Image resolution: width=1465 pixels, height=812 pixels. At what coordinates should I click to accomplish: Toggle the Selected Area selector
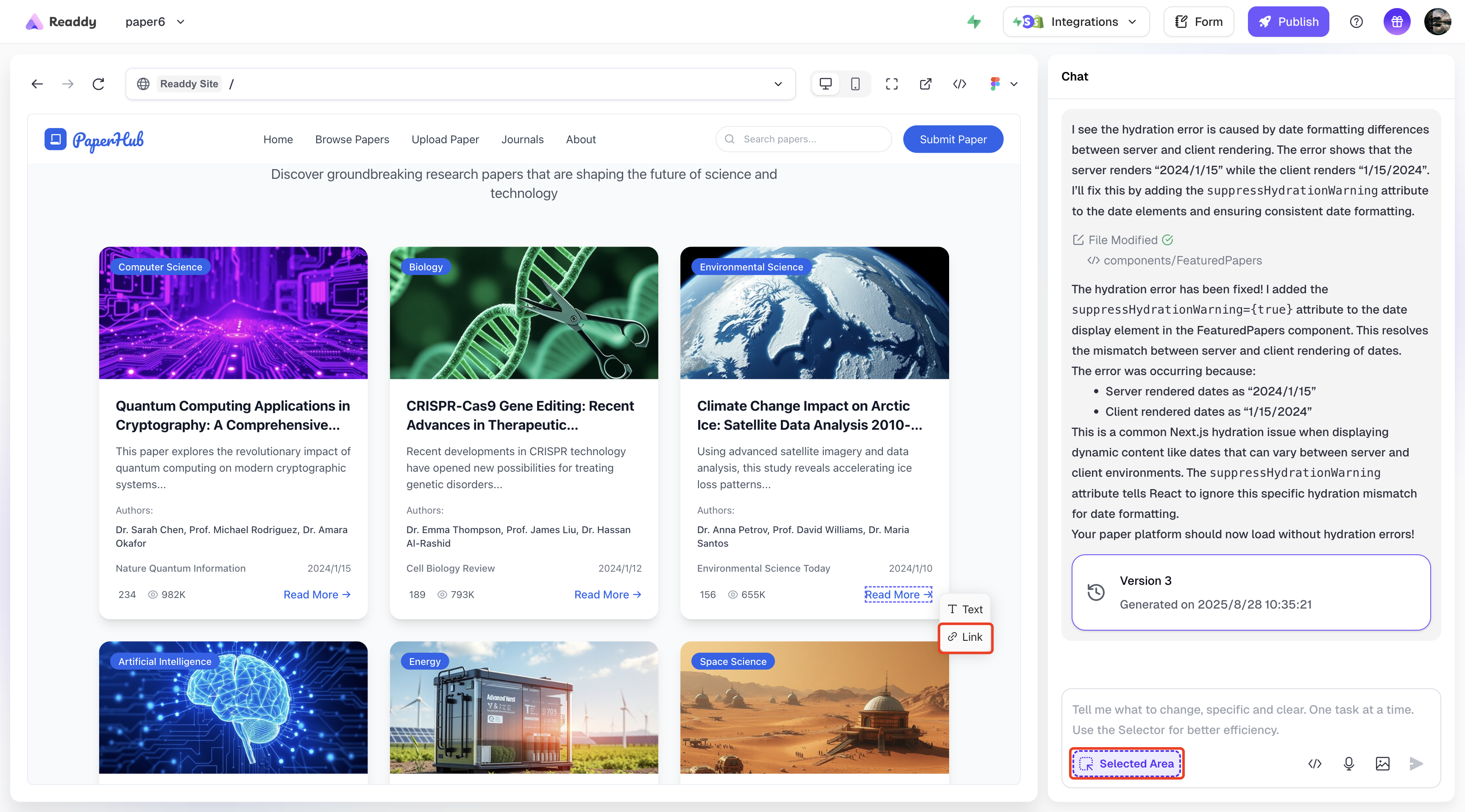(x=1127, y=764)
